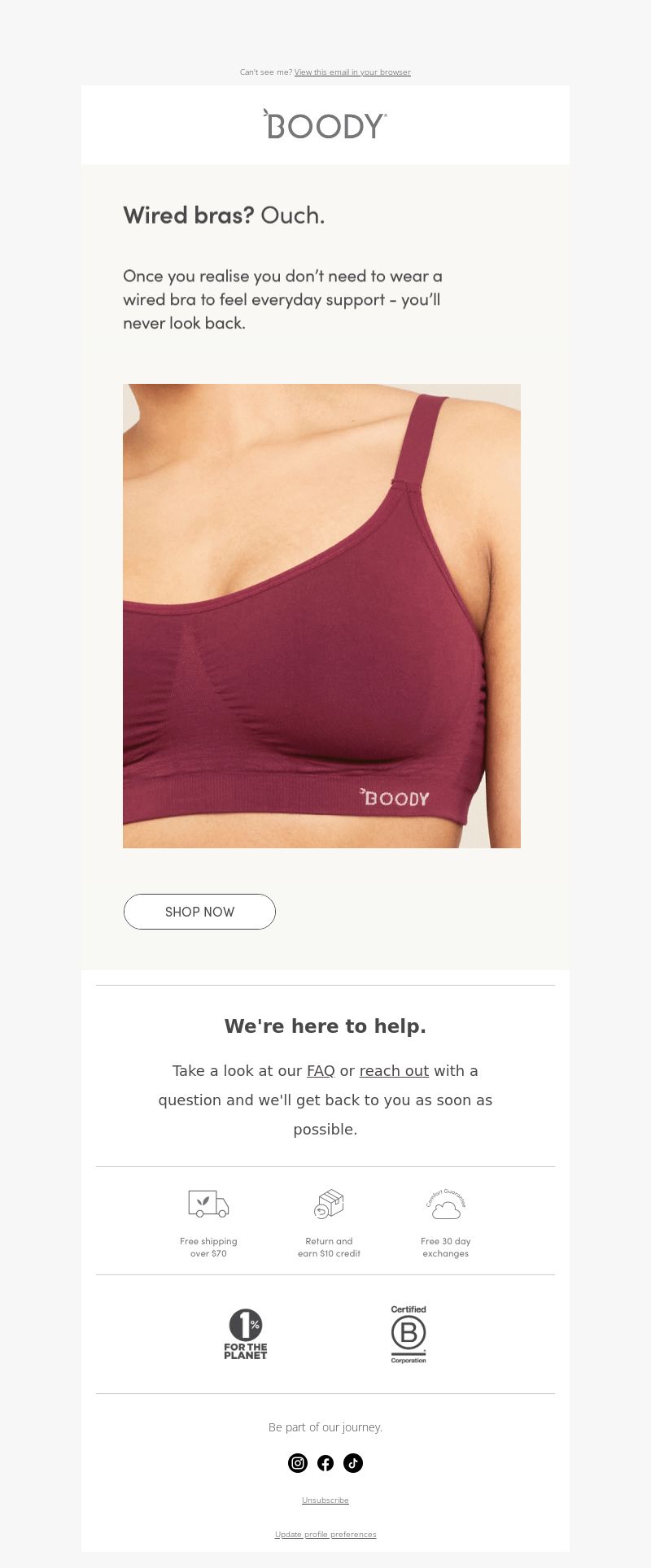Click the Free 30 day exchanges text
This screenshot has width=651, height=1568.
[446, 1248]
